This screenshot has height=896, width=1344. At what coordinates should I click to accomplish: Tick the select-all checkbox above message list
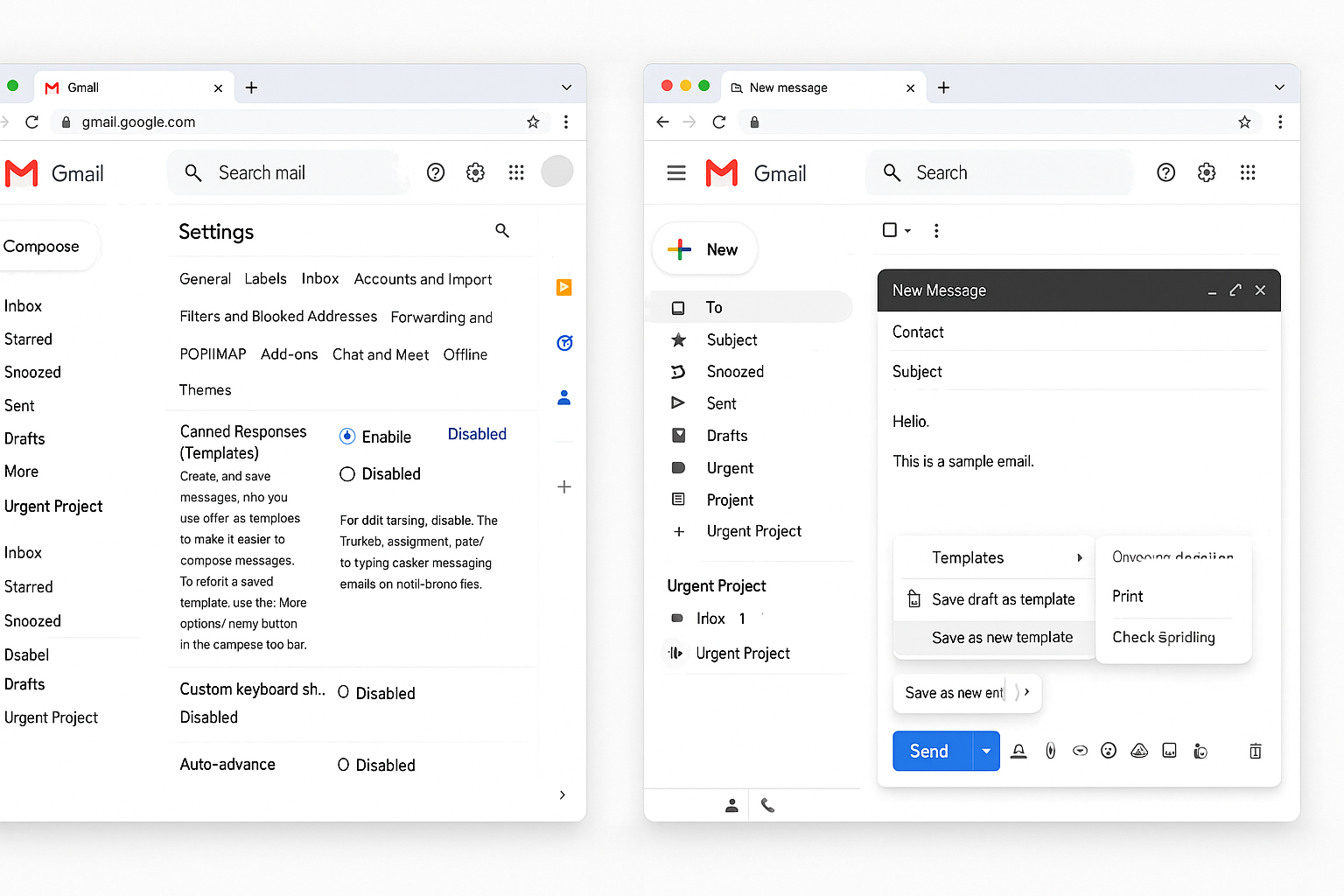click(x=890, y=230)
